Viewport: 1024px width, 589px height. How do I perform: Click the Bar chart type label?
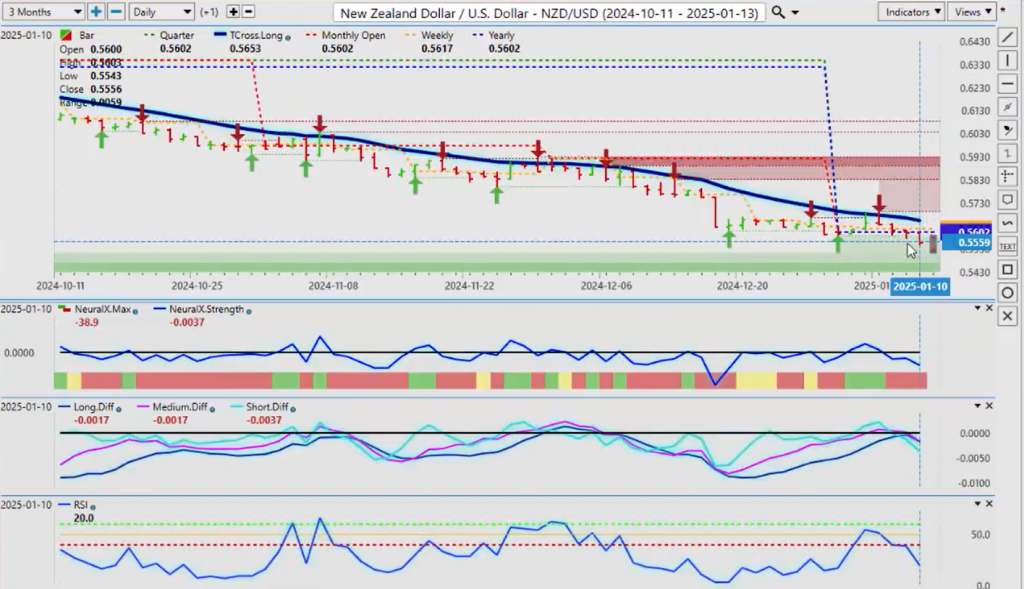click(x=86, y=35)
